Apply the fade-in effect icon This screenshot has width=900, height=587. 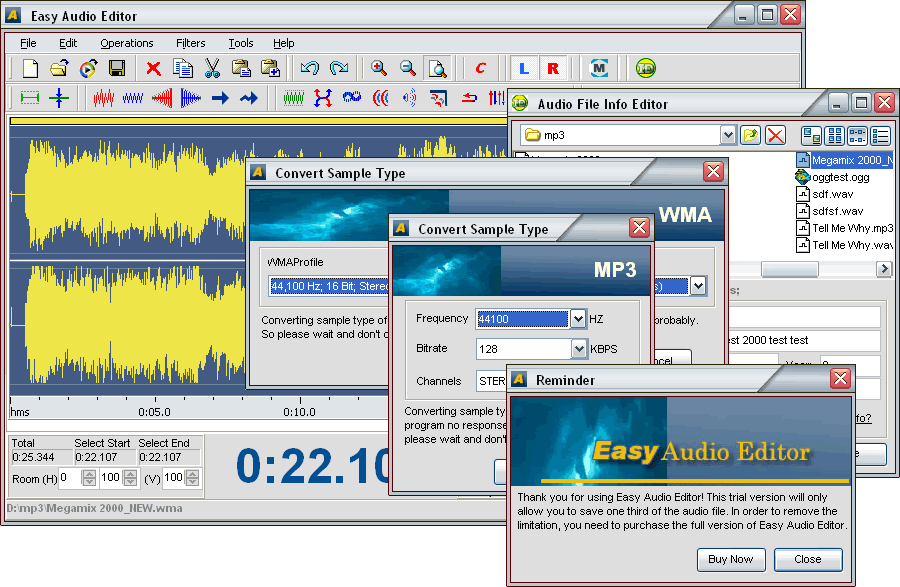162,98
